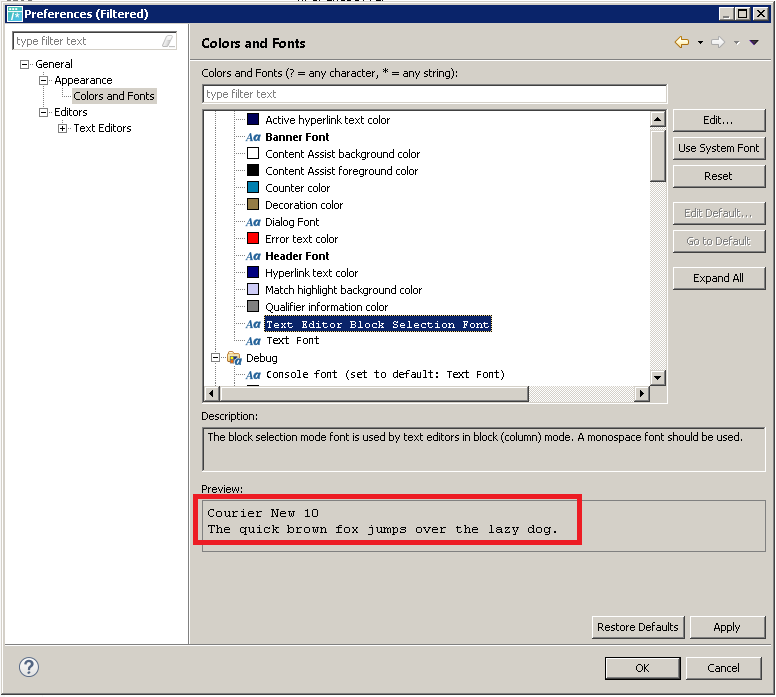776x697 pixels.
Task: Click the horizontal scrollbar thumb in list
Action: point(374,394)
